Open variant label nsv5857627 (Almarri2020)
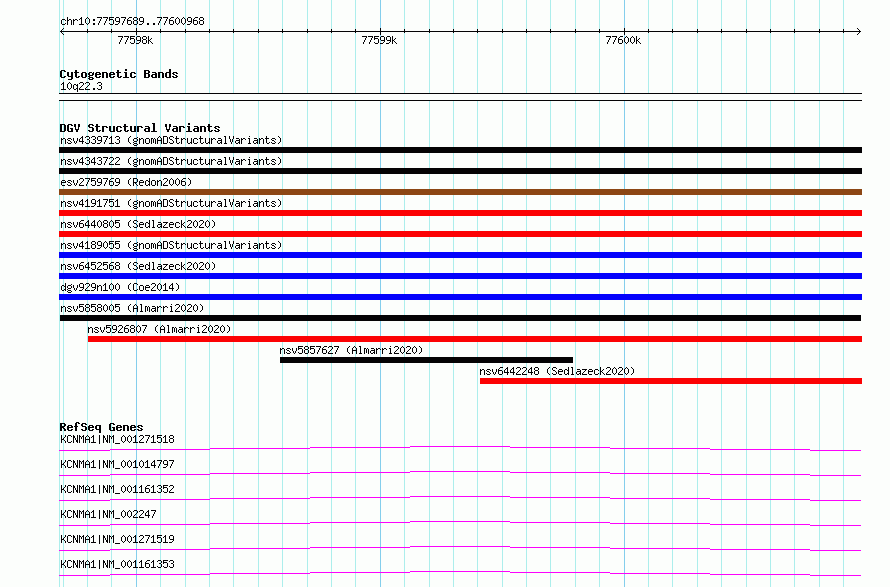Image resolution: width=890 pixels, height=587 pixels. (x=351, y=350)
